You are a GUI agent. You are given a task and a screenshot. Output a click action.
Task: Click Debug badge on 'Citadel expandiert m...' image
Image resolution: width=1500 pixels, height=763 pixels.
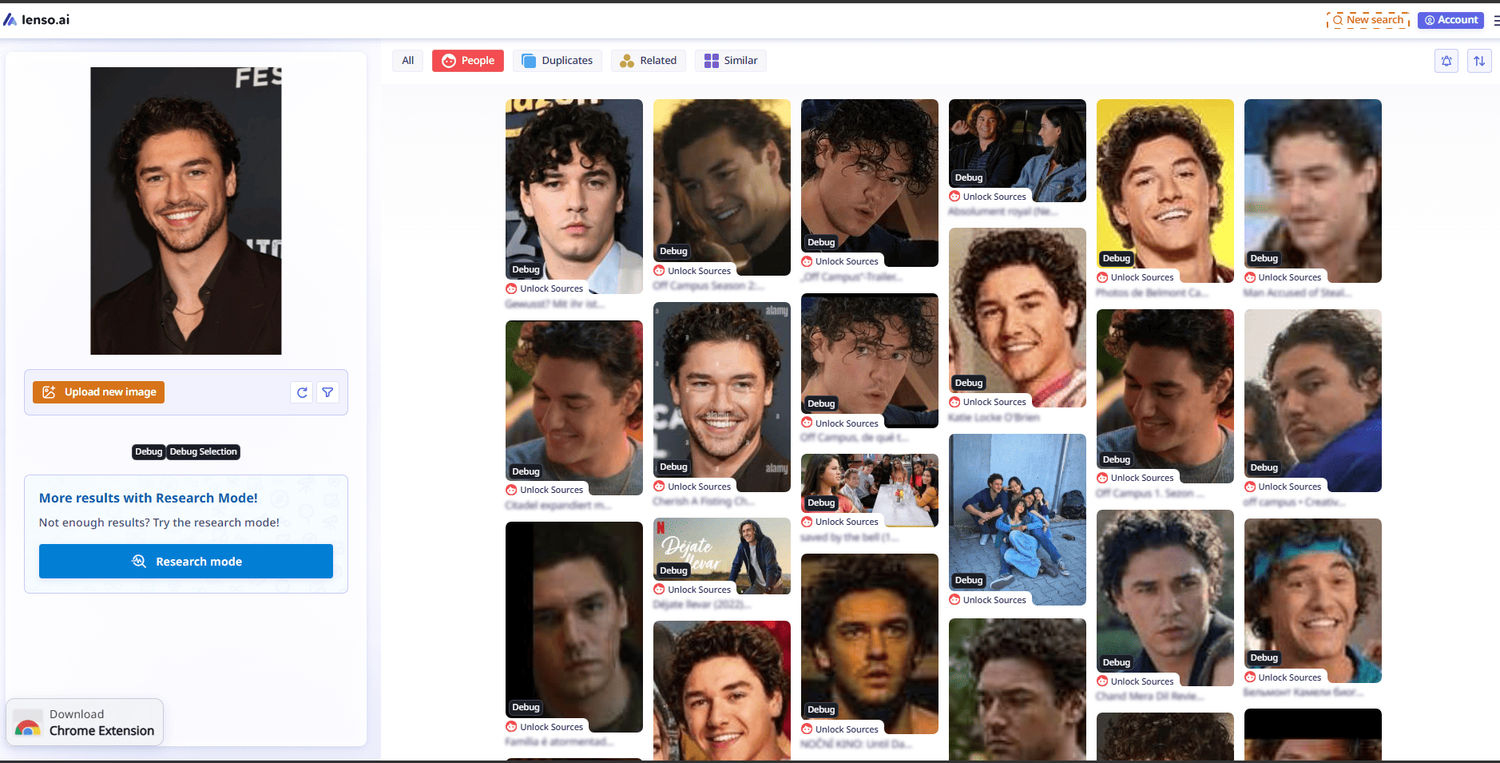[526, 472]
